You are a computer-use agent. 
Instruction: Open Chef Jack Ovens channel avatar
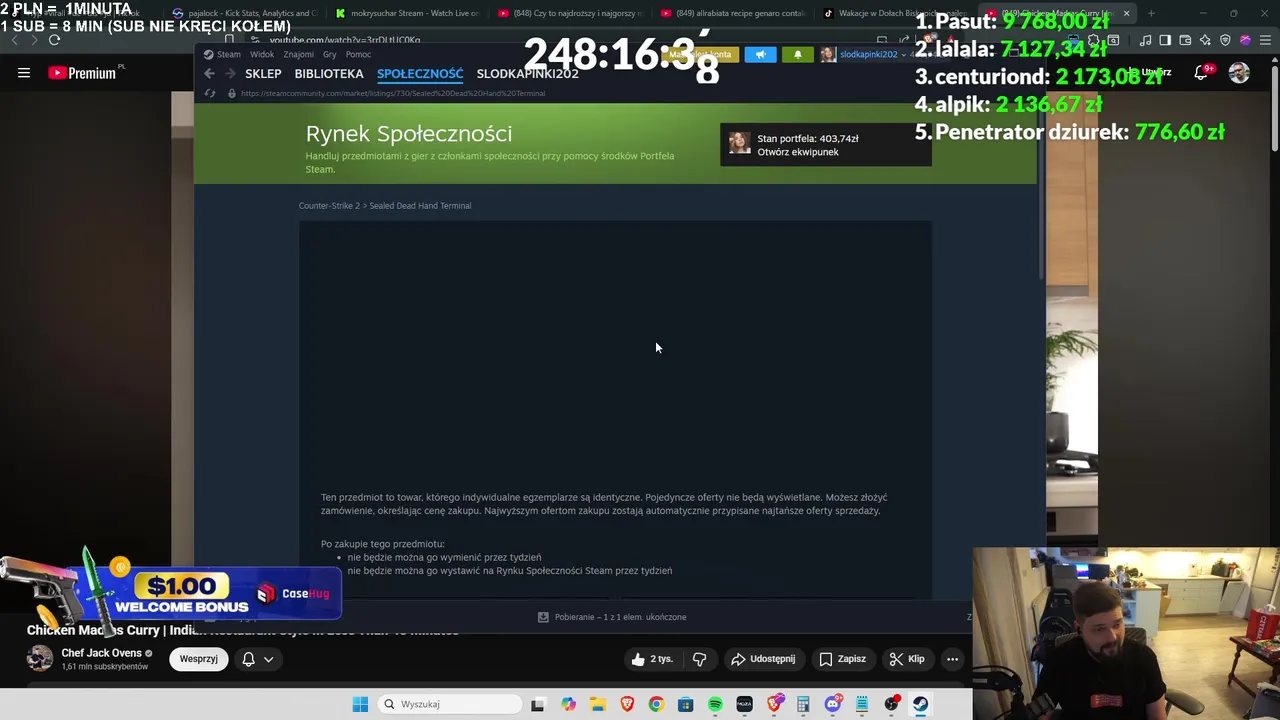pyautogui.click(x=40, y=658)
